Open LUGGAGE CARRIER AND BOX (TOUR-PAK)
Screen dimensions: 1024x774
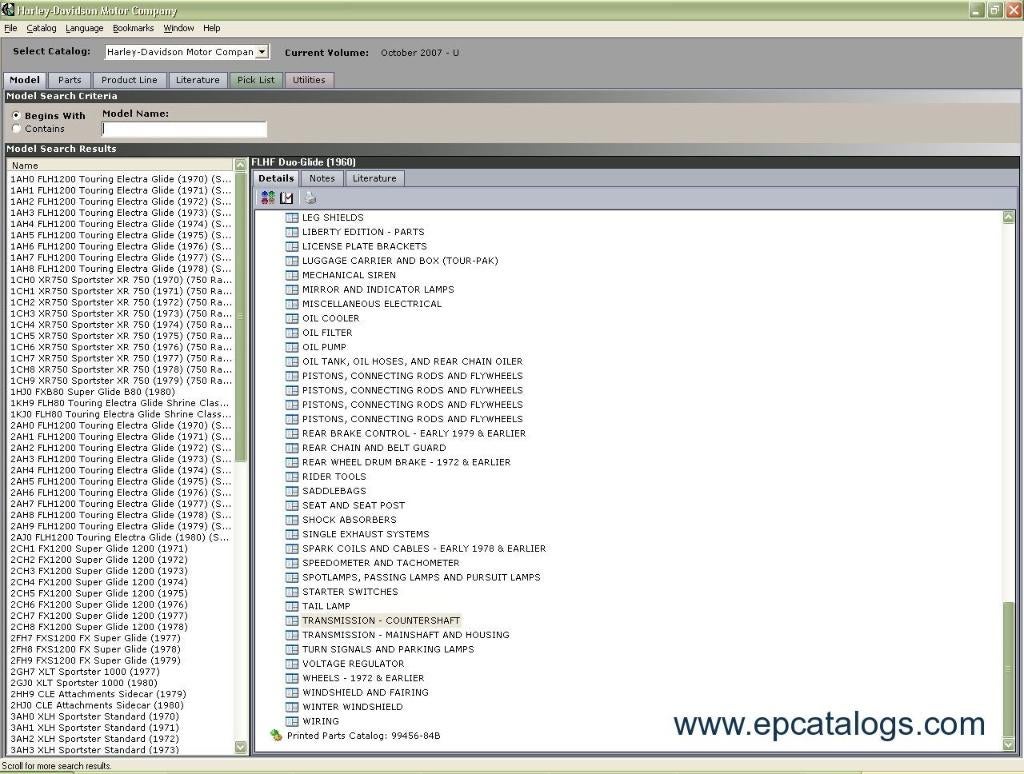(400, 261)
